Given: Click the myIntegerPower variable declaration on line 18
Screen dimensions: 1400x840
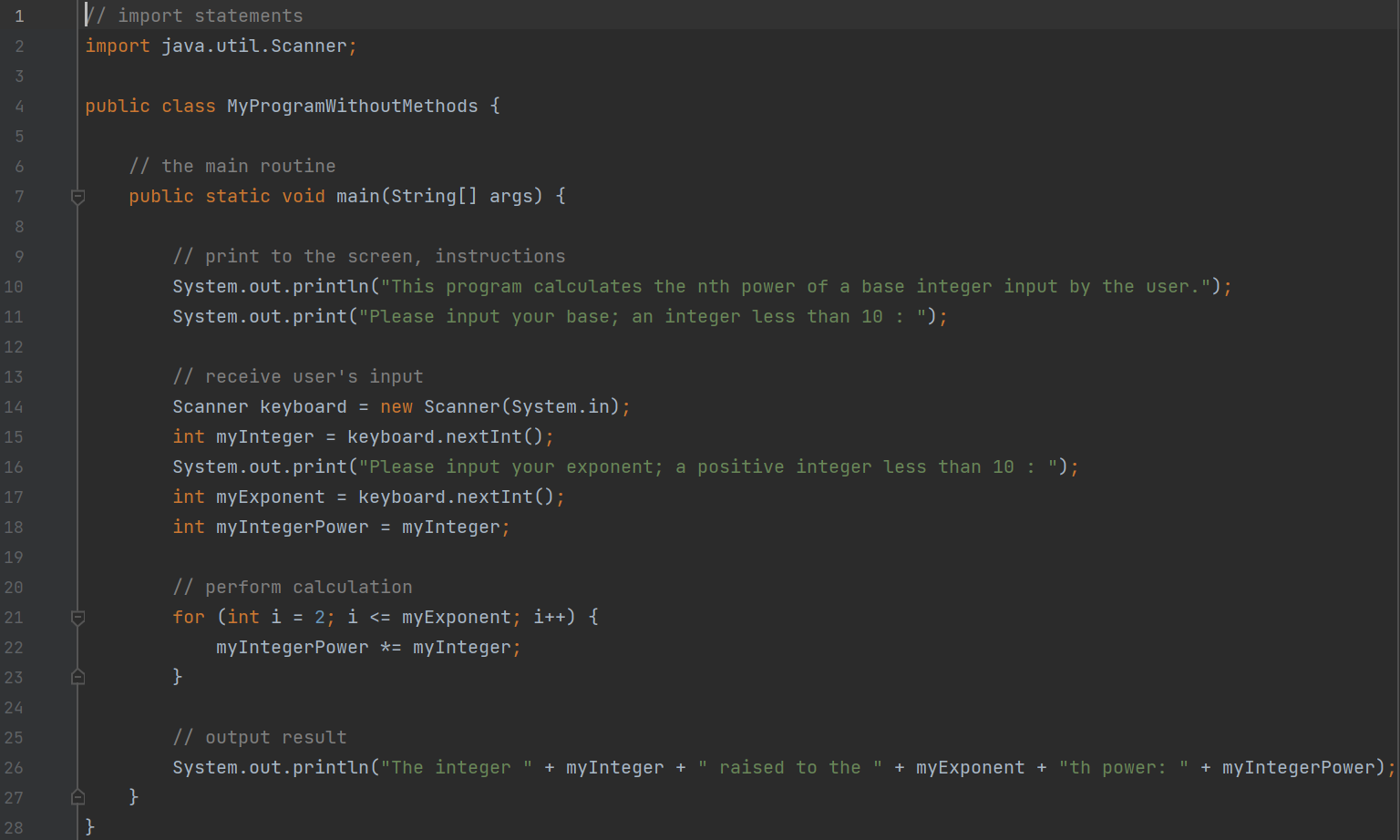Looking at the screenshot, I should [x=293, y=528].
